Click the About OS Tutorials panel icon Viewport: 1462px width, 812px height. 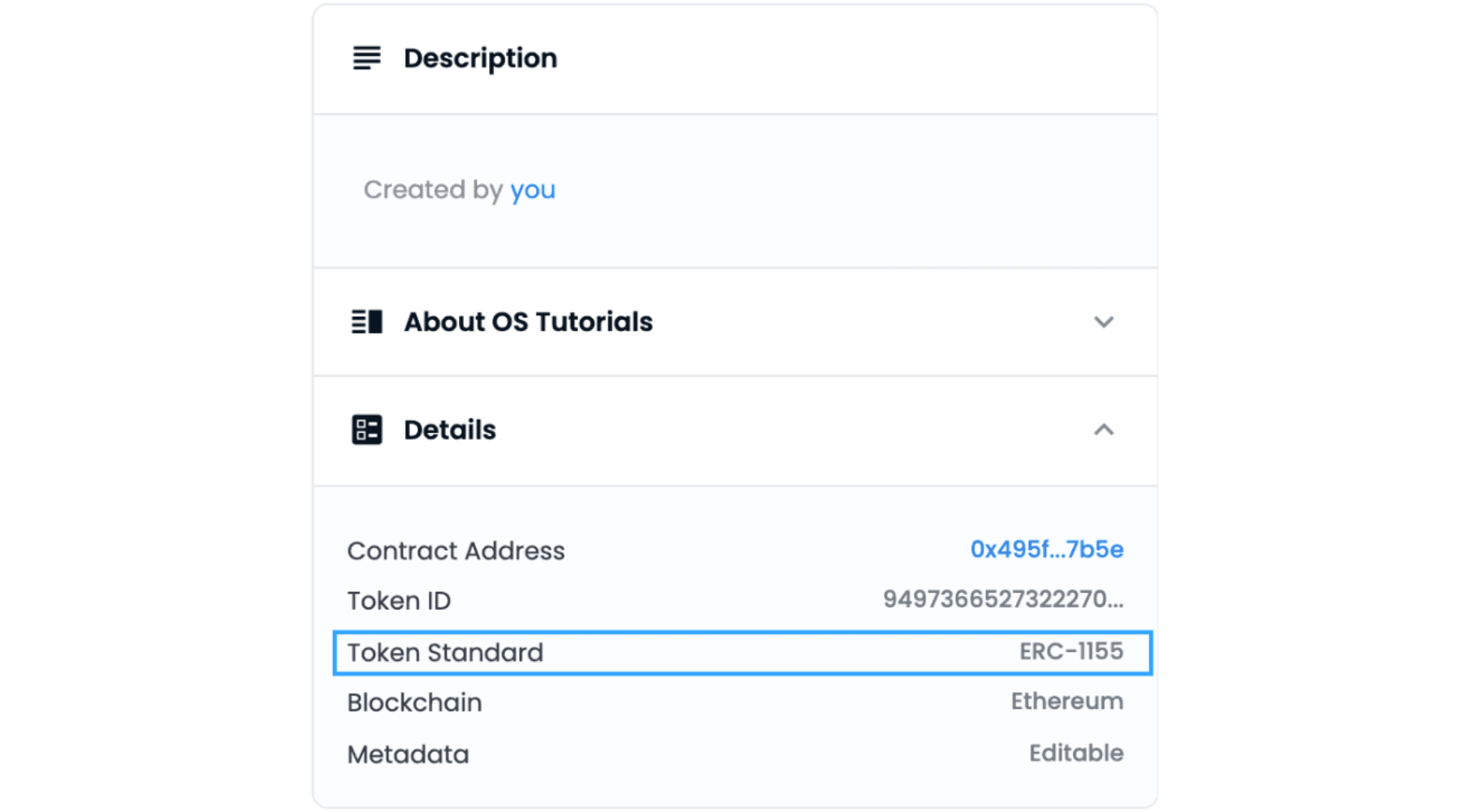click(366, 322)
